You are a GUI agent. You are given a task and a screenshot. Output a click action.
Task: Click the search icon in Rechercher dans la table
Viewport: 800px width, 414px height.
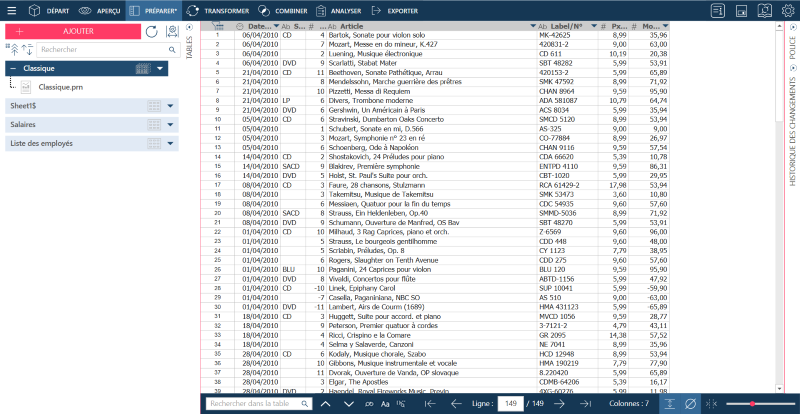click(x=305, y=404)
